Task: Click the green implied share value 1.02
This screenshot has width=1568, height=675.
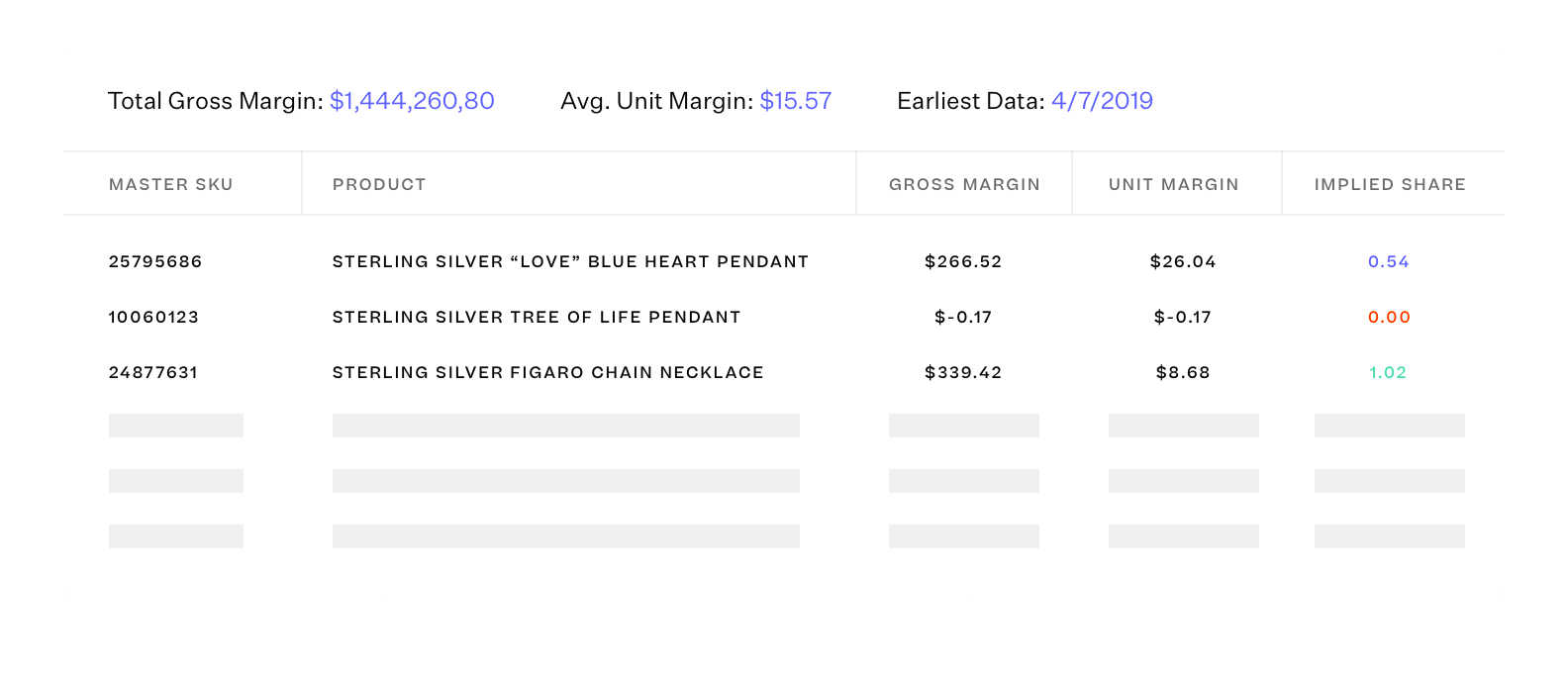Action: (1388, 372)
